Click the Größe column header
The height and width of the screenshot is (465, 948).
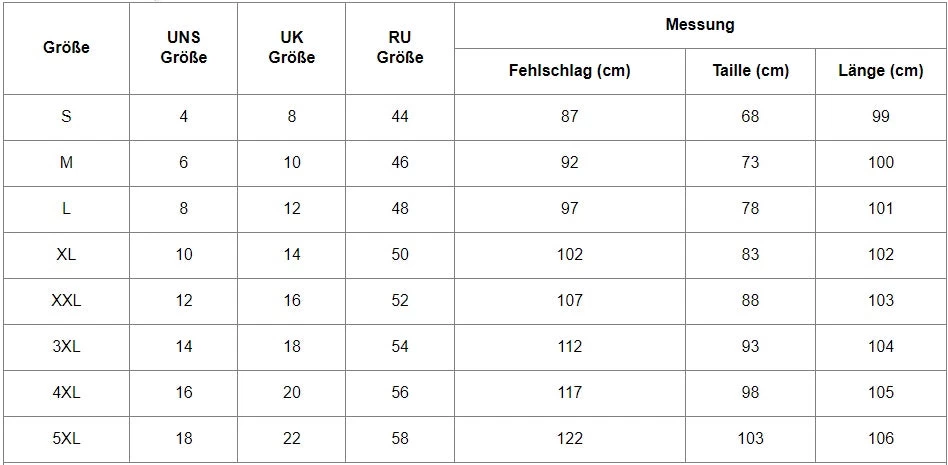[x=66, y=47]
